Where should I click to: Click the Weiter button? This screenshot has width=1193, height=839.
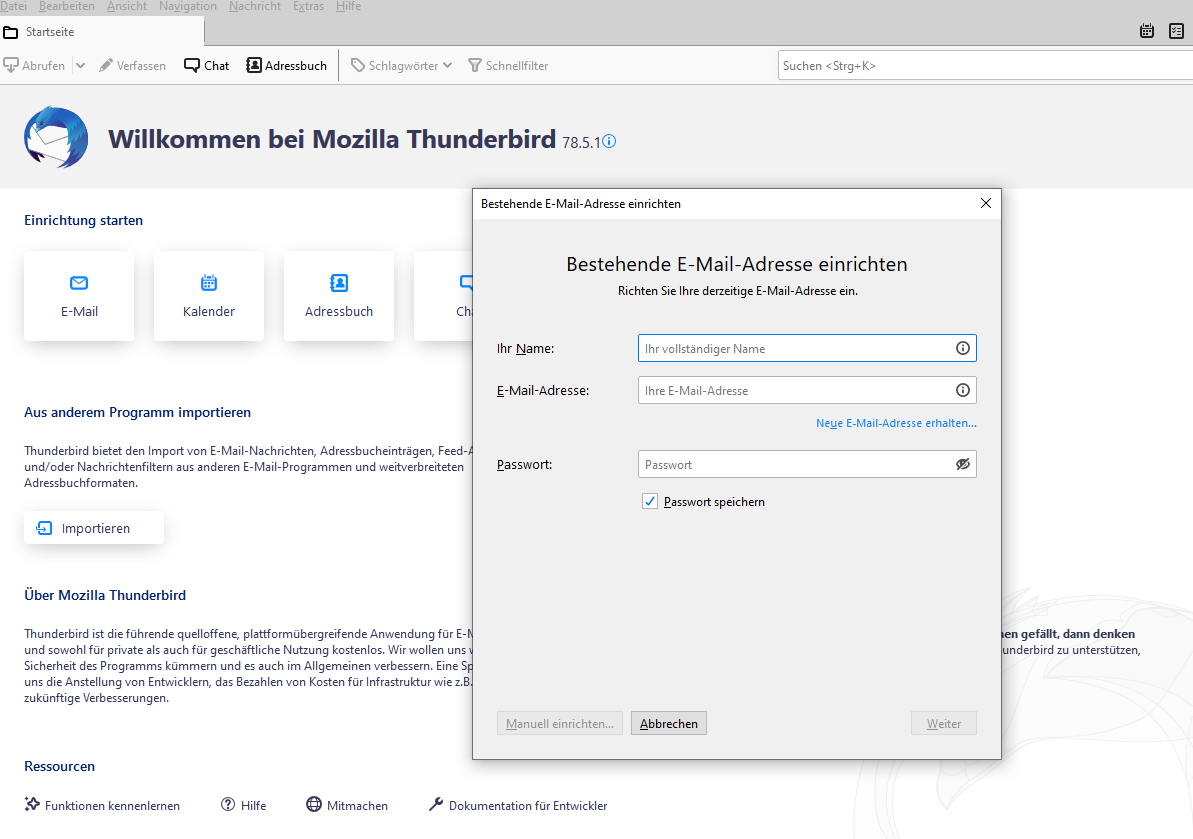tap(943, 723)
